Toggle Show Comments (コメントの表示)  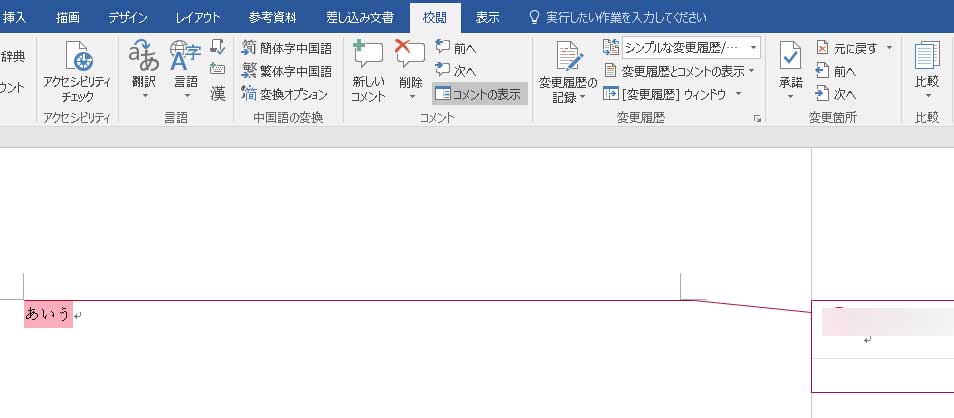(x=479, y=94)
